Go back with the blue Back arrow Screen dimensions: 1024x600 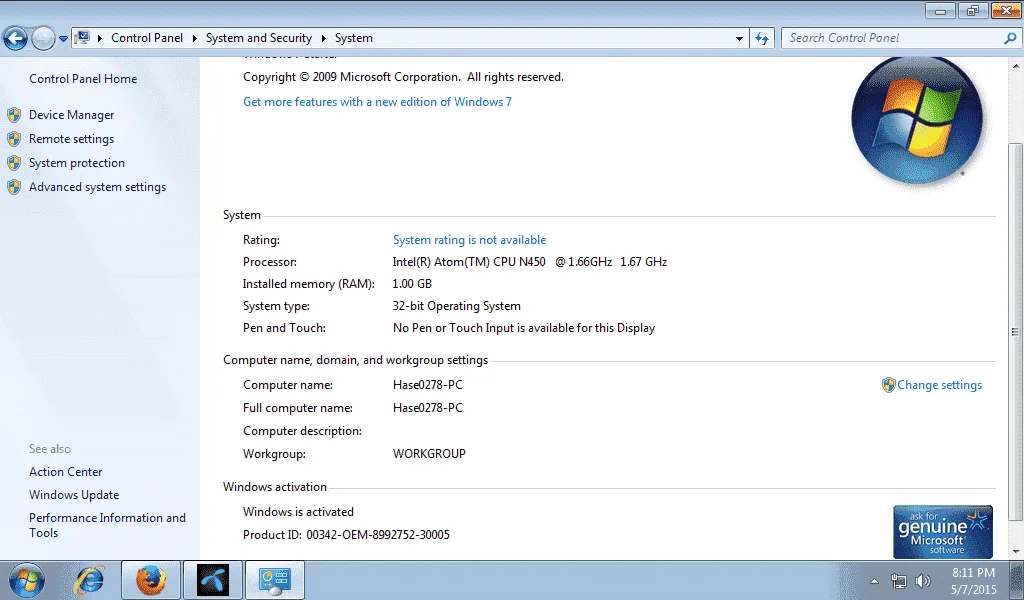pos(16,39)
